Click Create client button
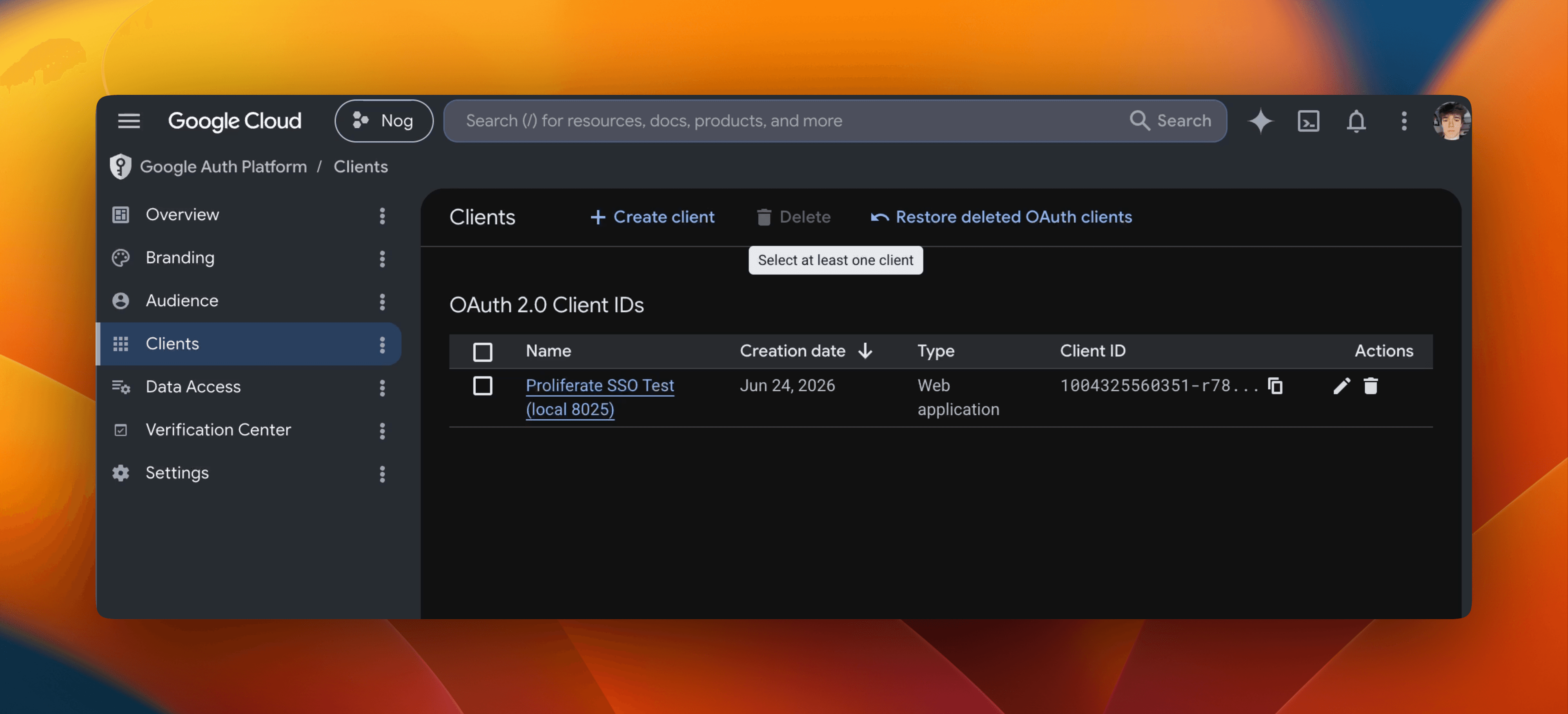Image resolution: width=1568 pixels, height=714 pixels. [x=652, y=217]
